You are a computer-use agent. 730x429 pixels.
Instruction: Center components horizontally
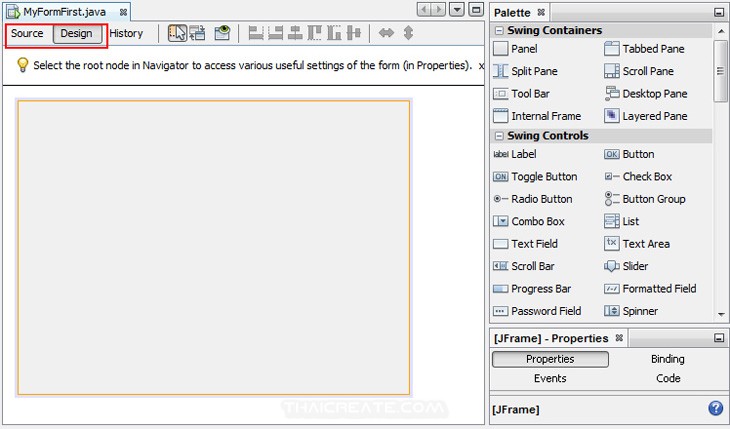(295, 33)
